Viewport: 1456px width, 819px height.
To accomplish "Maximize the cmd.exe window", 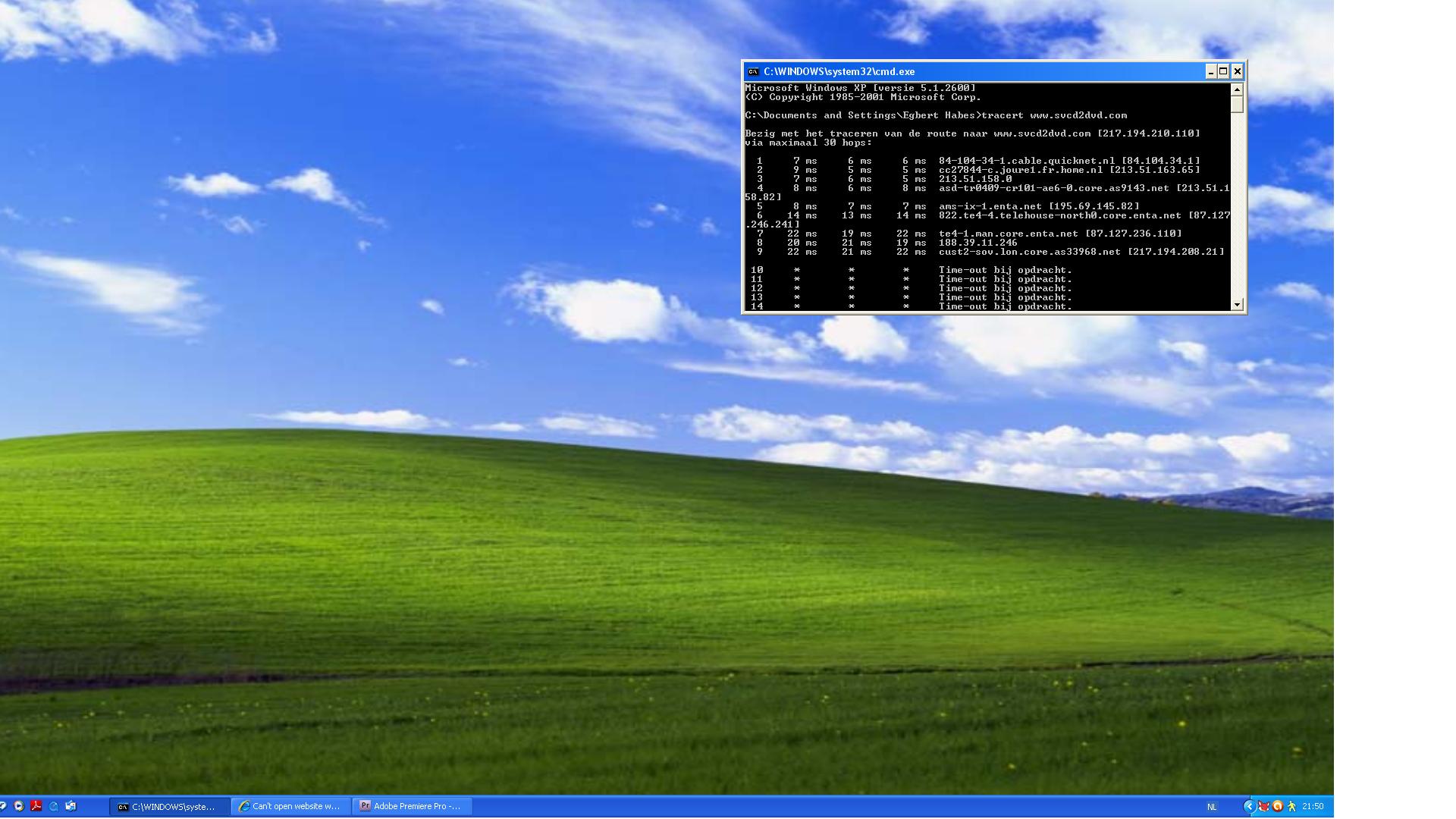I will tap(1223, 71).
